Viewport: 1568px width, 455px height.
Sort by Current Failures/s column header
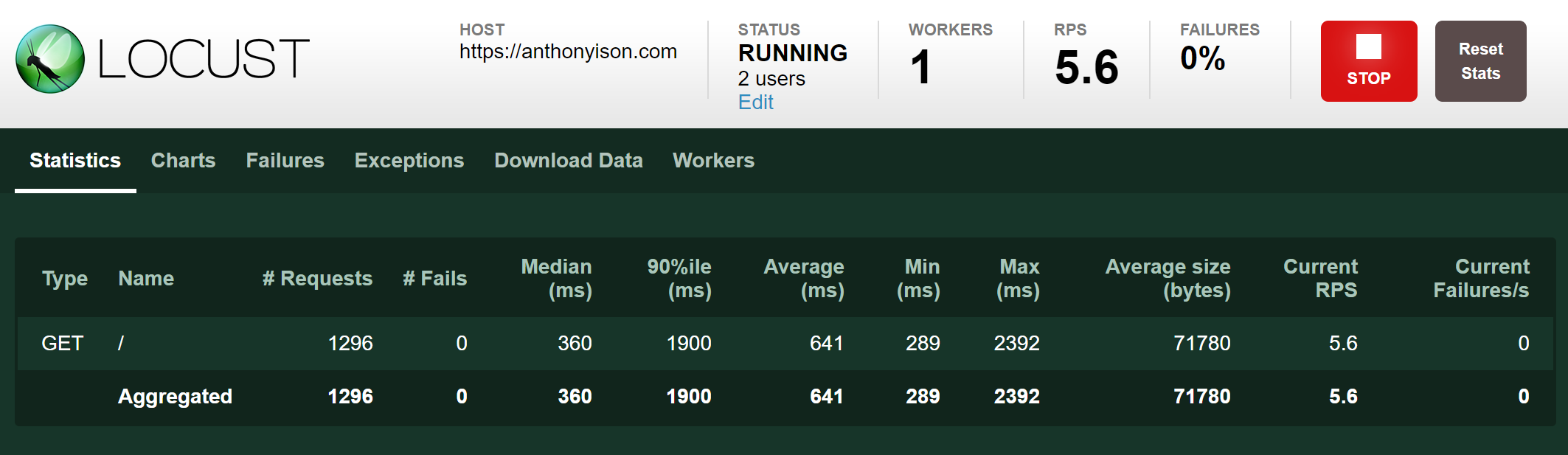point(1482,279)
